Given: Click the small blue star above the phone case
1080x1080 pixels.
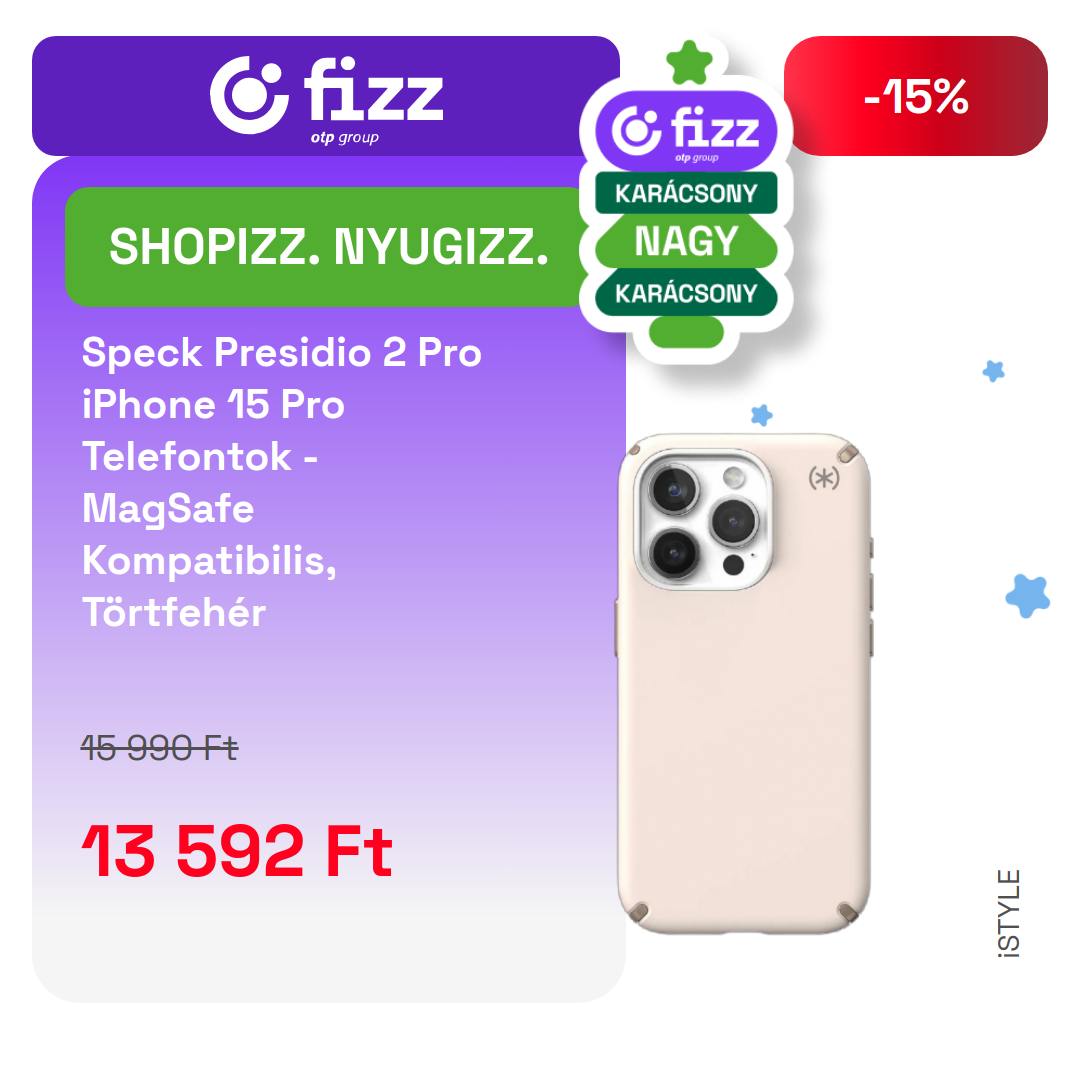Looking at the screenshot, I should click(761, 415).
